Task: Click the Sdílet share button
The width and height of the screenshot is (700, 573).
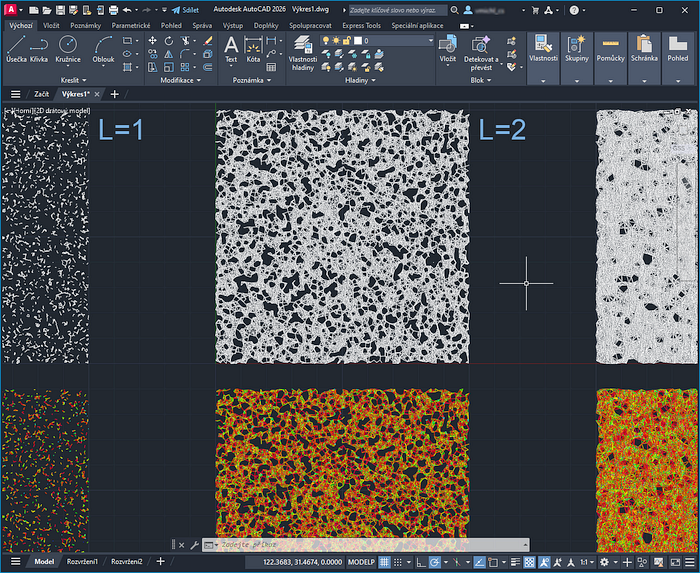Action: point(183,9)
